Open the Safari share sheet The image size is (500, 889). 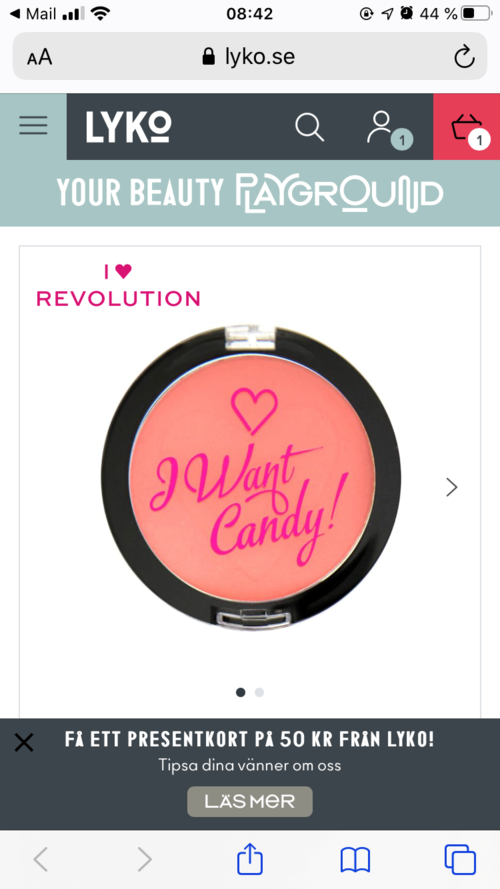coord(250,859)
